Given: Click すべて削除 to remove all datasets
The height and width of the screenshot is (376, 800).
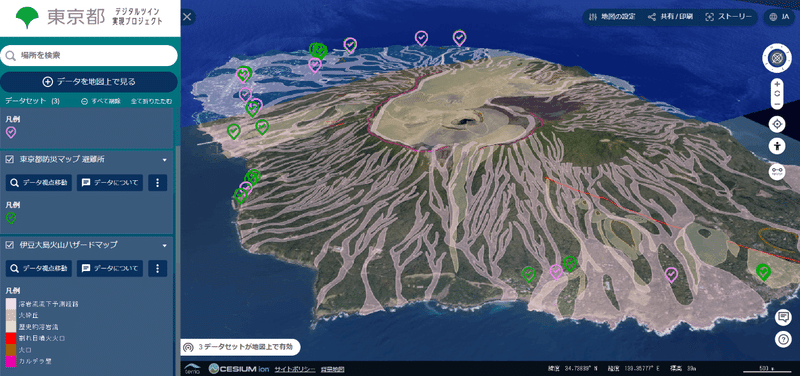Looking at the screenshot, I should [101, 101].
